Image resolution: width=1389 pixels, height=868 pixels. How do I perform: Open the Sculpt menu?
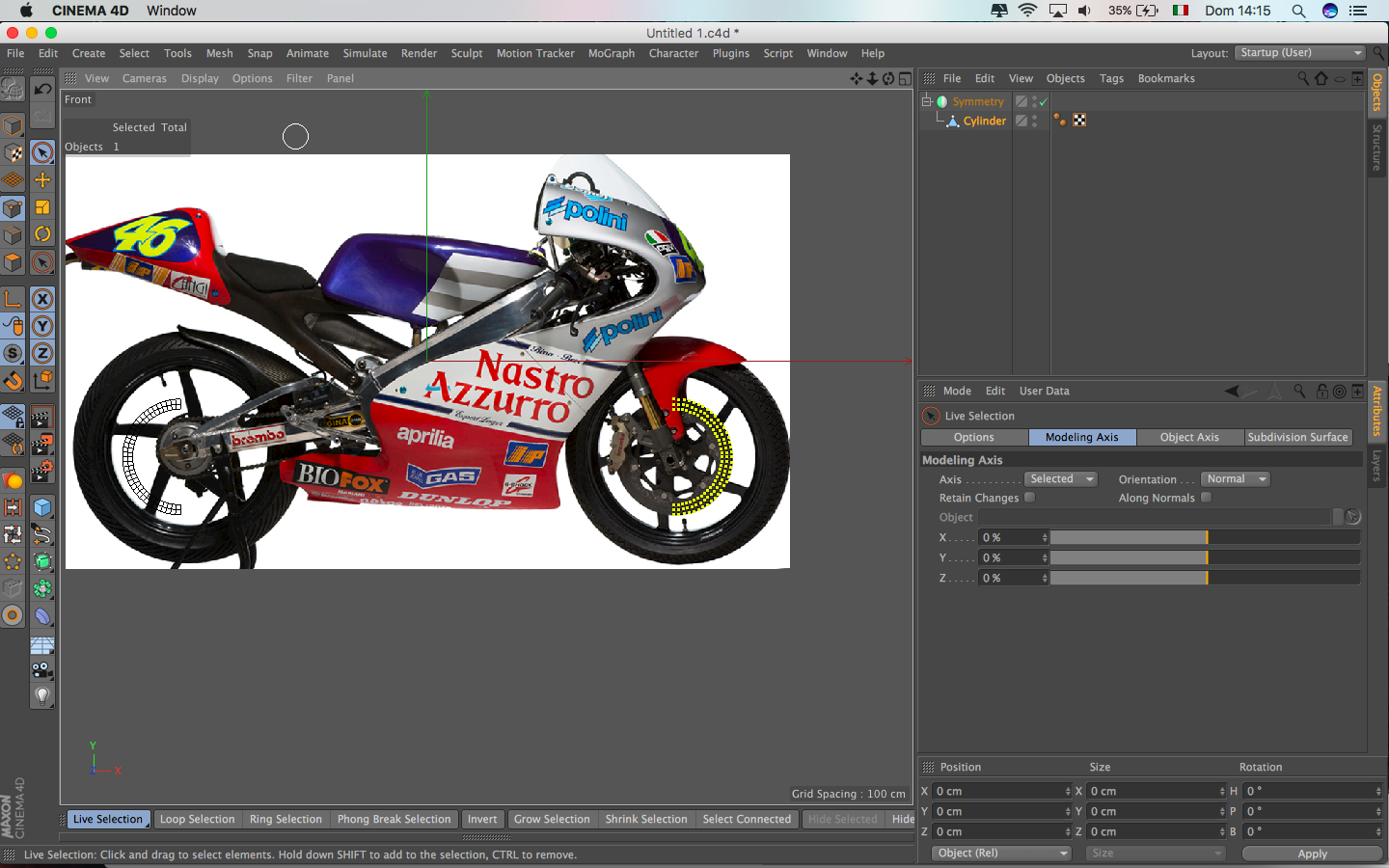point(467,53)
